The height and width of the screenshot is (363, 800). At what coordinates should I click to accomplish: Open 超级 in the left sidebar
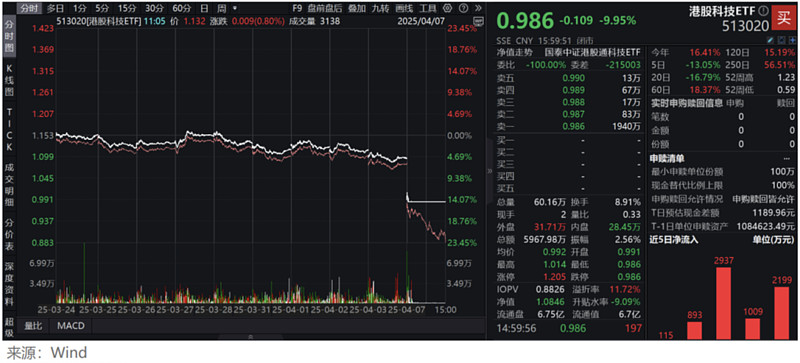9,328
